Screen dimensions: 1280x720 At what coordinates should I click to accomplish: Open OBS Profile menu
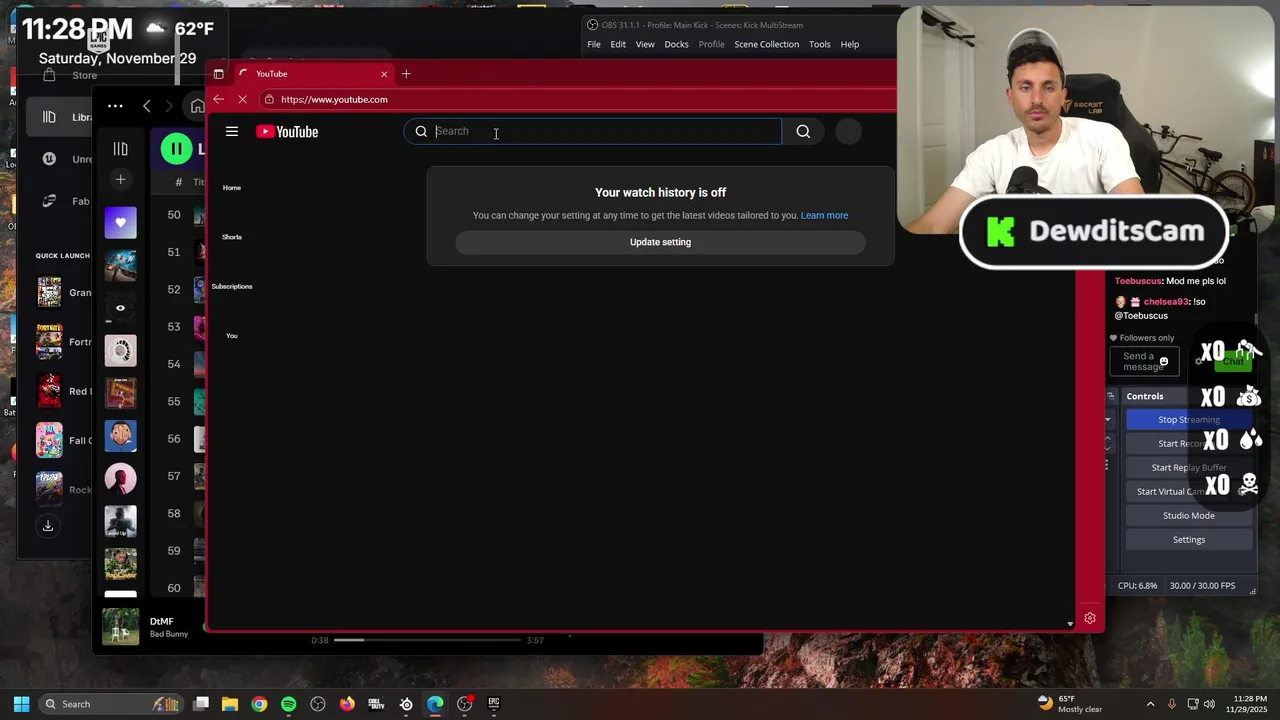[712, 44]
